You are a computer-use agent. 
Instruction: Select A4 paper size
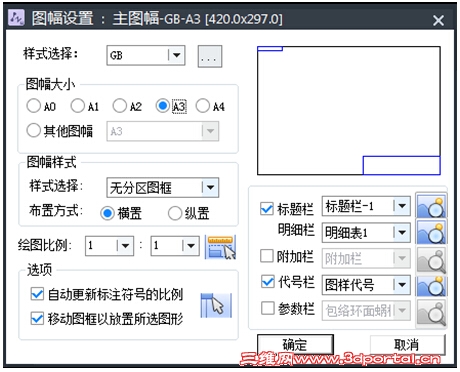pos(203,106)
